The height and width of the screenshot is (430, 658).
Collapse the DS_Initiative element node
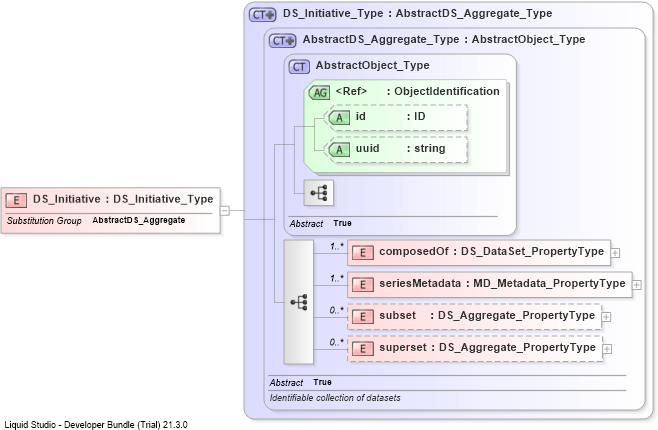(x=225, y=211)
